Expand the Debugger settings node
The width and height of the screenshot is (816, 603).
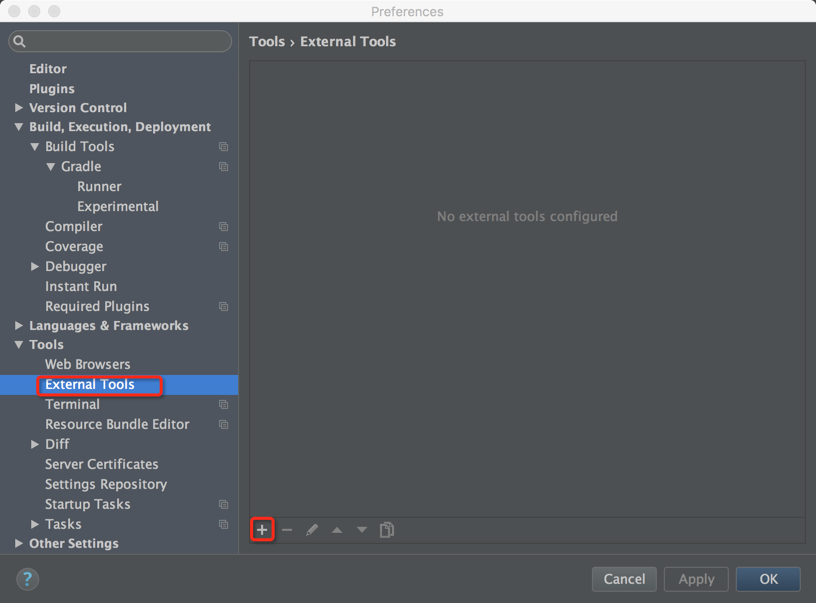click(35, 267)
